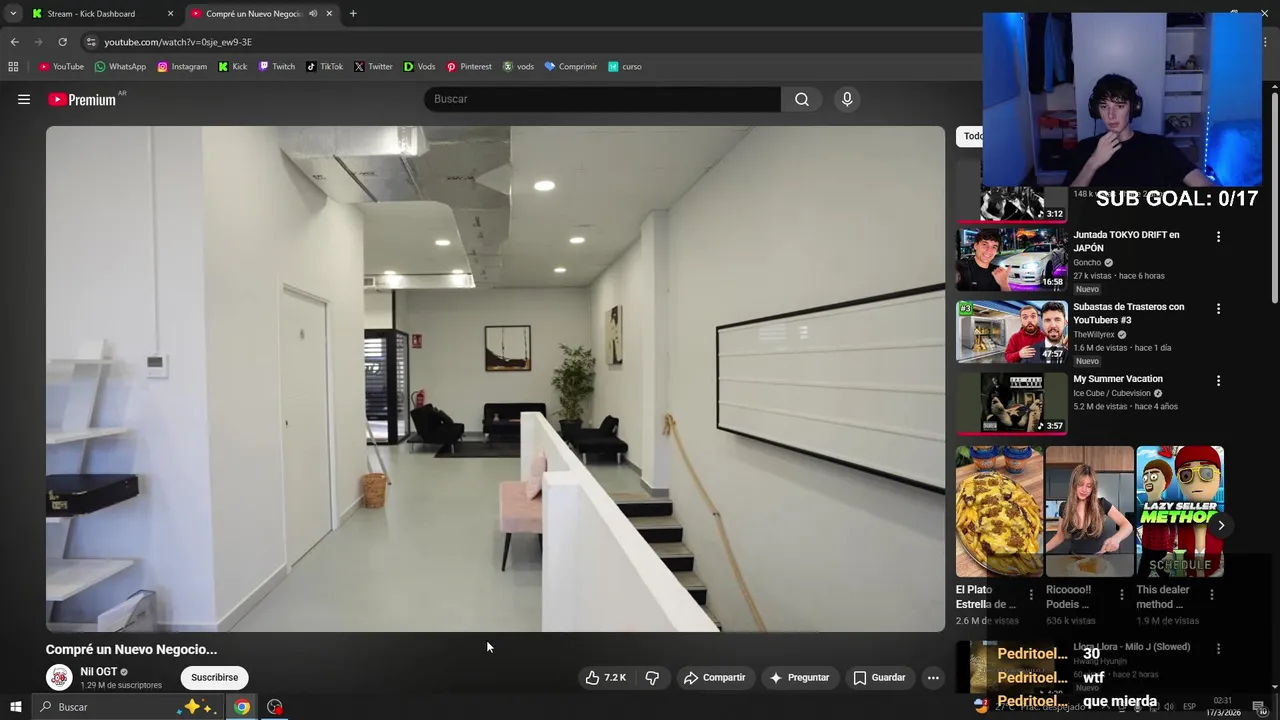Viewport: 1280px width, 720px height.
Task: Click the search magnifier button
Action: pos(802,99)
